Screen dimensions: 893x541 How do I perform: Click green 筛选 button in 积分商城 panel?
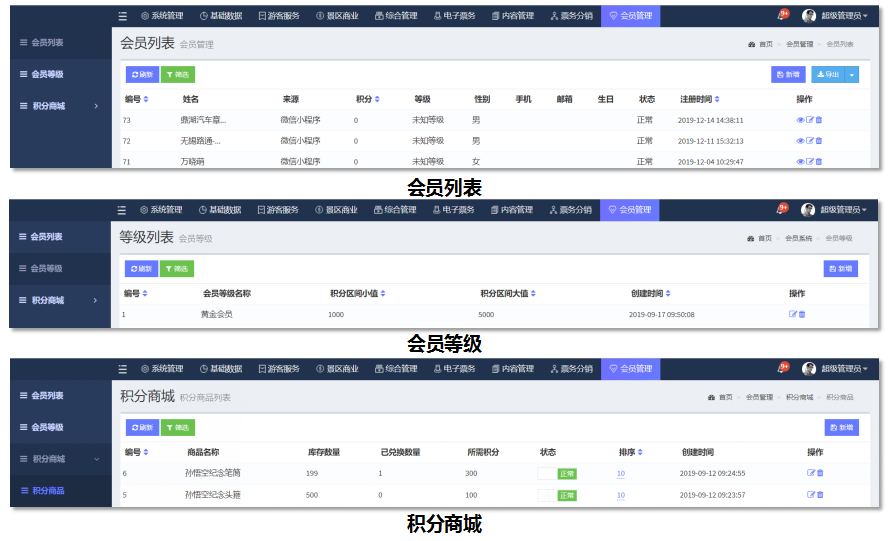177,428
